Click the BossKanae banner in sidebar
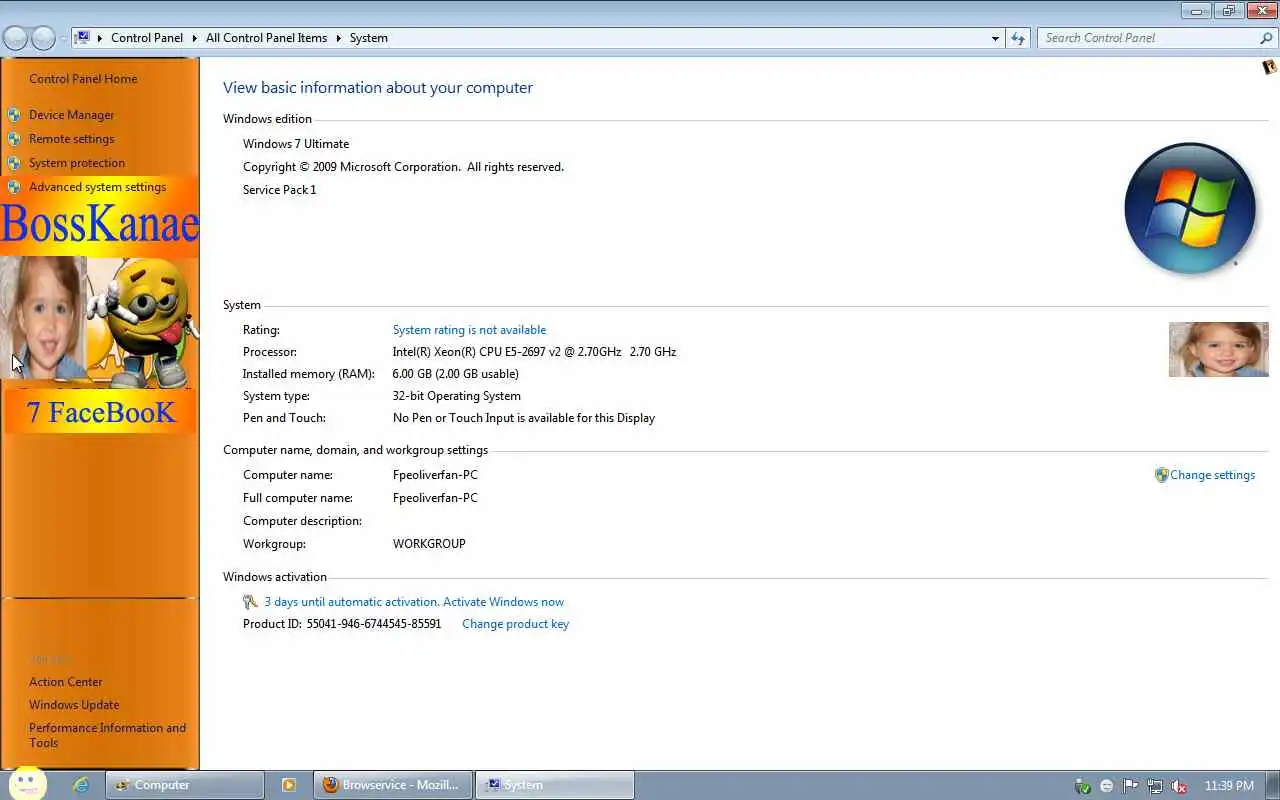The image size is (1280, 800). [x=100, y=224]
